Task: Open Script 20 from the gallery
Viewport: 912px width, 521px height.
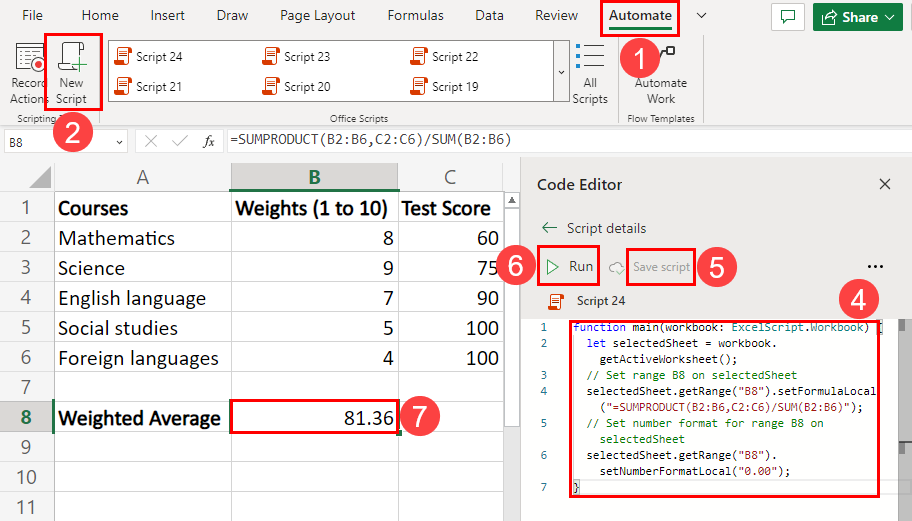Action: pos(297,87)
